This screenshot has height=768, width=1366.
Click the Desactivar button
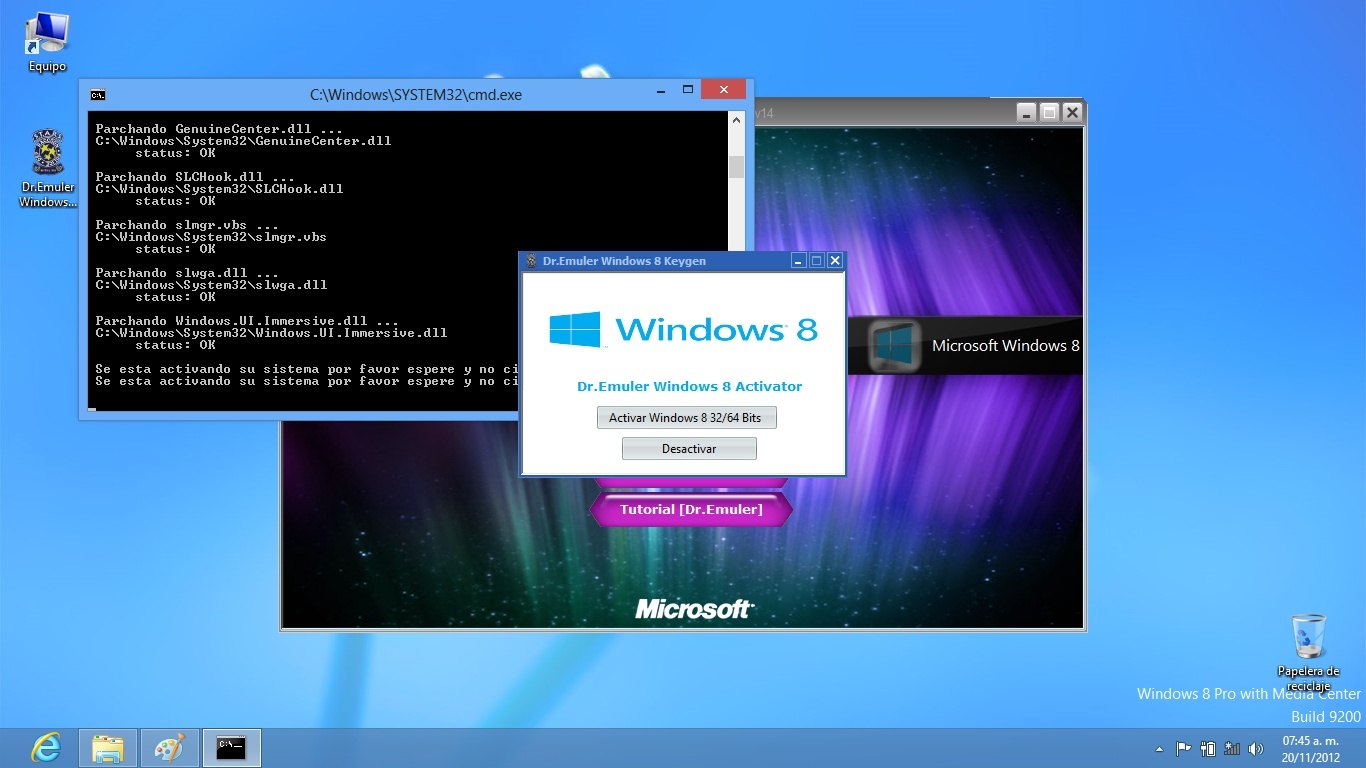(x=689, y=449)
